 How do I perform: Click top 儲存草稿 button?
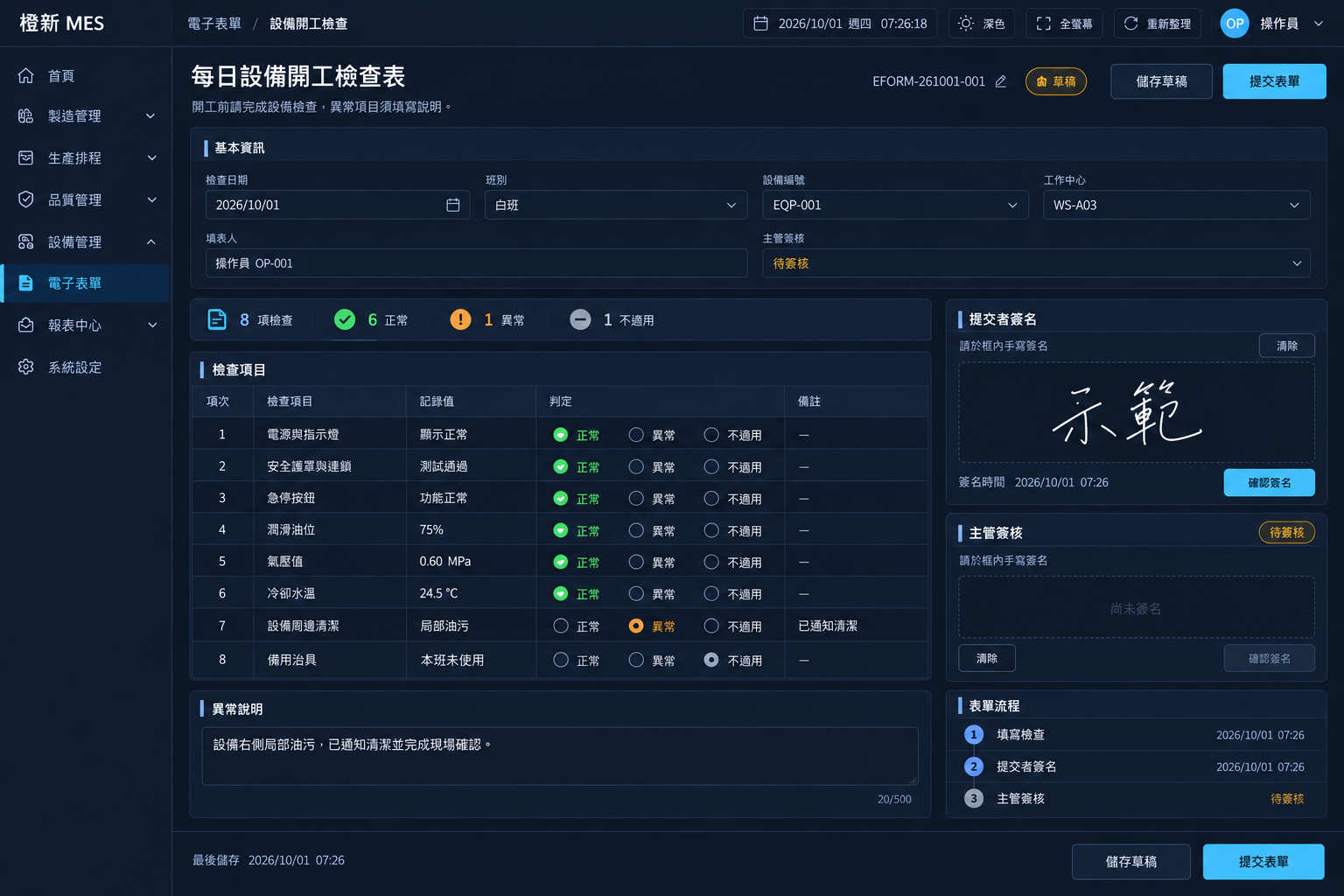click(1161, 81)
